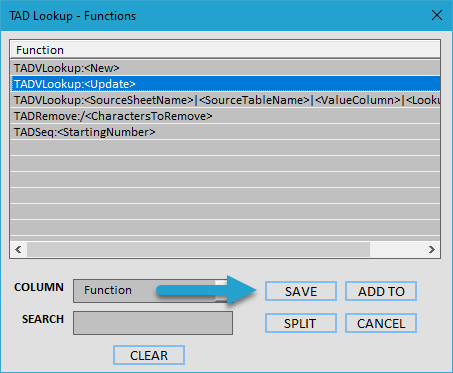The width and height of the screenshot is (453, 373).
Task: Select the TADVLookup:<SourceSheetName> row
Action: (x=225, y=100)
